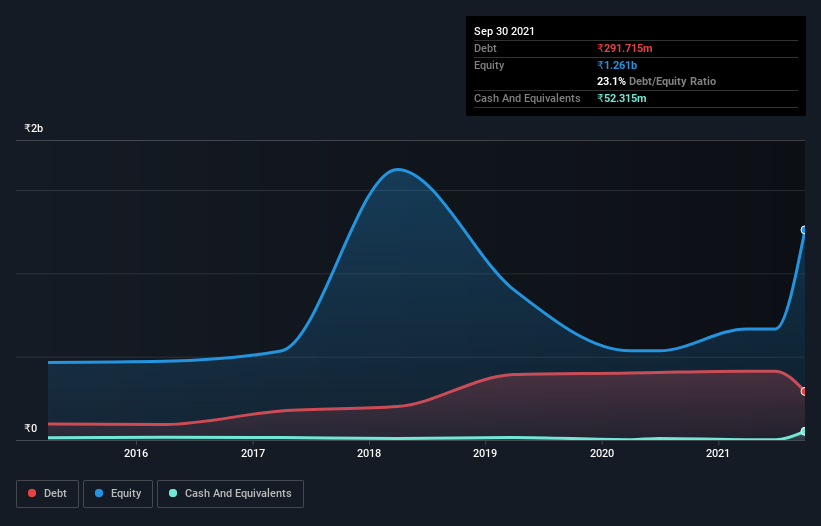Click the 2020 x-axis label

pos(602,453)
